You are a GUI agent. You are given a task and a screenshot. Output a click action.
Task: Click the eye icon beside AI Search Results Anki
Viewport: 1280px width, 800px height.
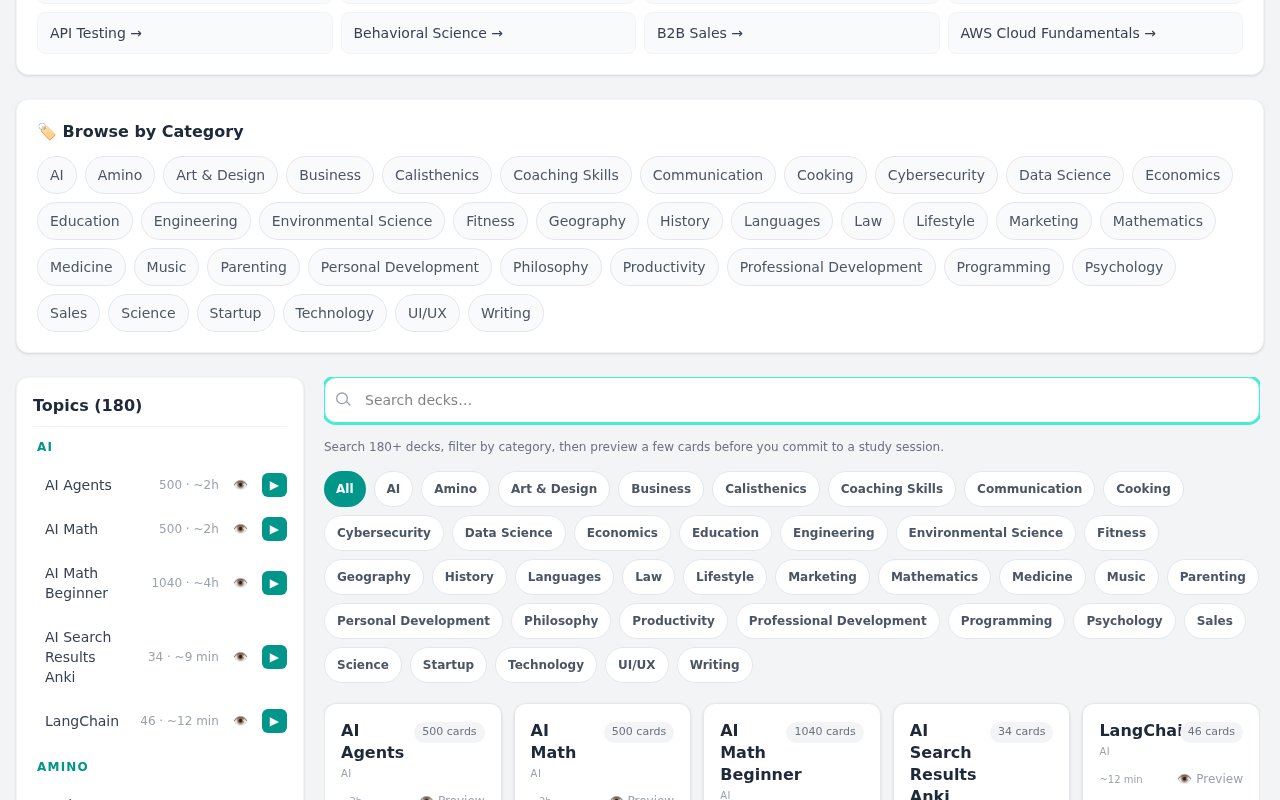click(240, 657)
